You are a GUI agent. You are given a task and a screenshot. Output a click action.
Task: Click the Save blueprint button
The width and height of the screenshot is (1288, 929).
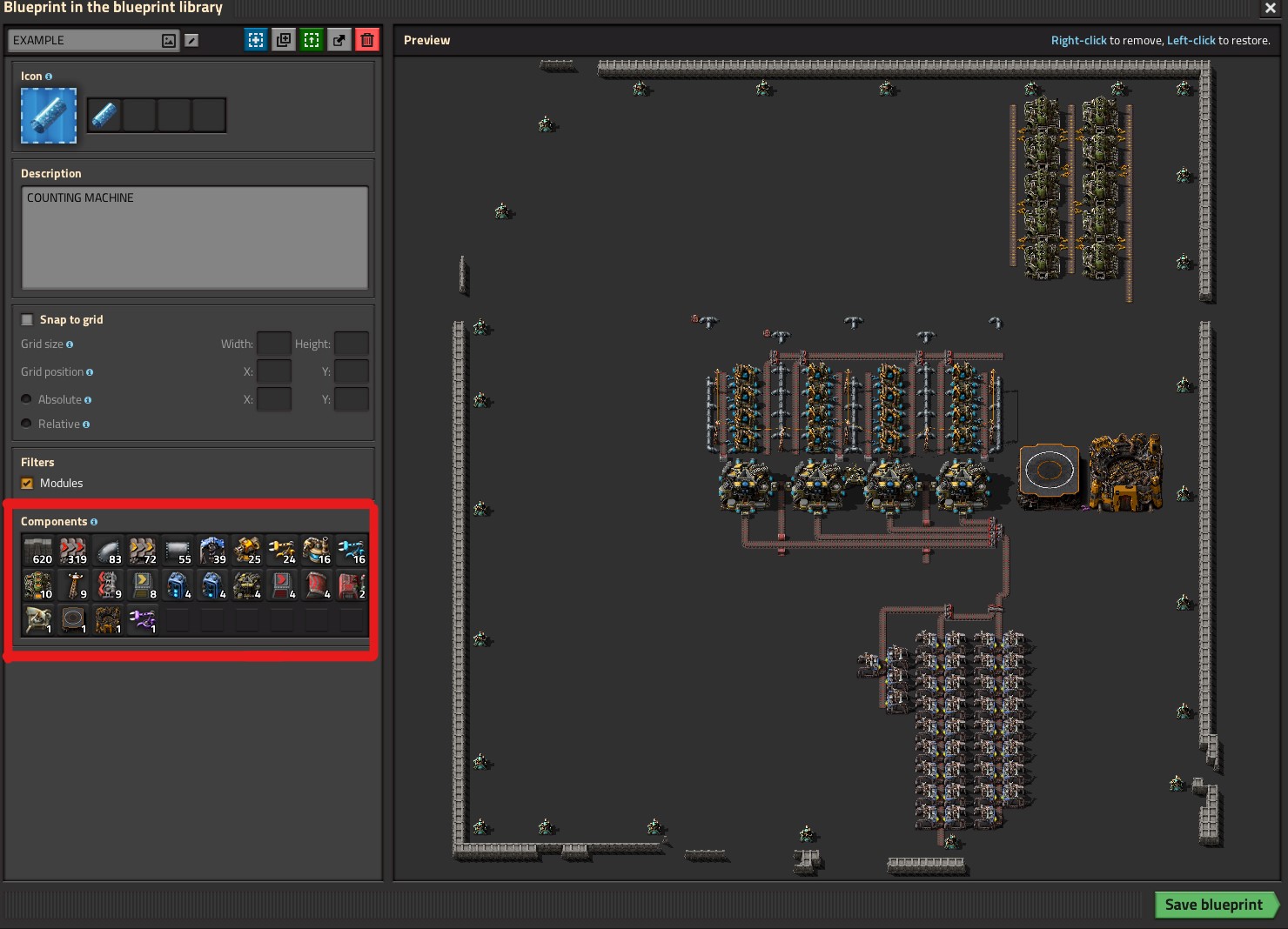pyautogui.click(x=1215, y=905)
